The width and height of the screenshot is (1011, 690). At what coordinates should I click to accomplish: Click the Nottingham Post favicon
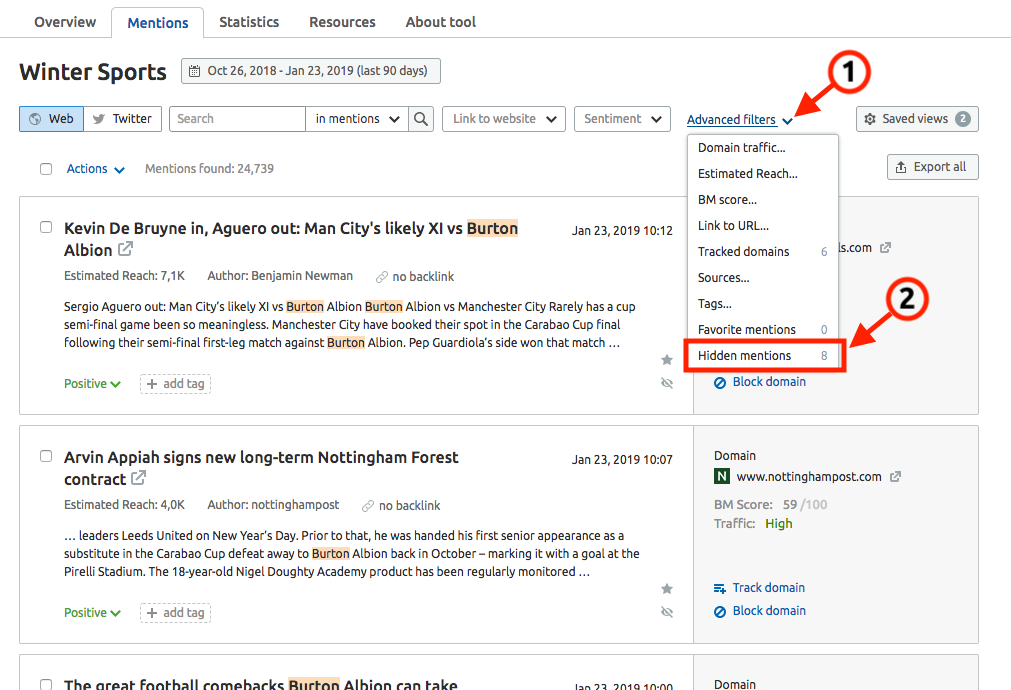(x=721, y=477)
